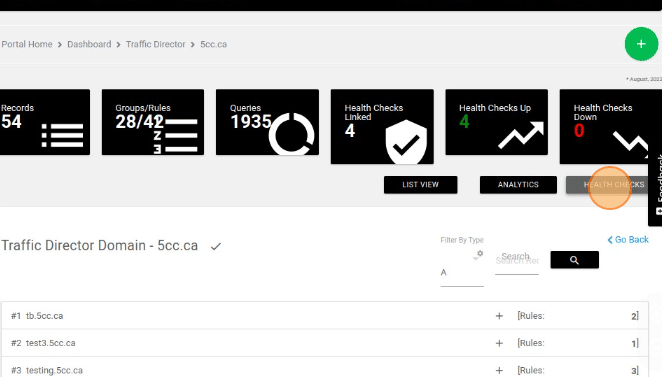Open the Filter By Type dropdown
Viewport: 662px width, 377px height.
[462, 273]
